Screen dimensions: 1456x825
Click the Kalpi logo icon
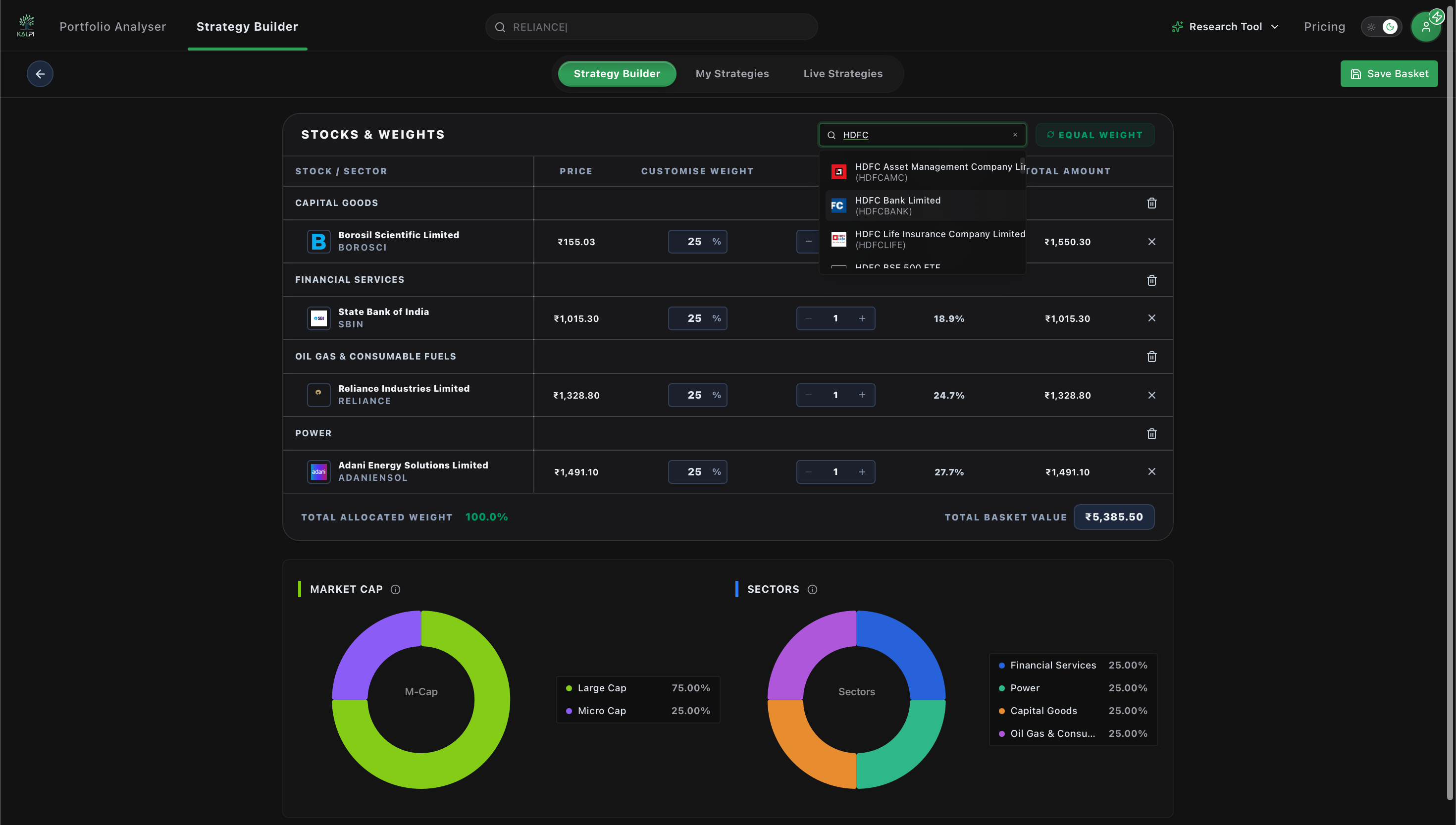coord(25,26)
